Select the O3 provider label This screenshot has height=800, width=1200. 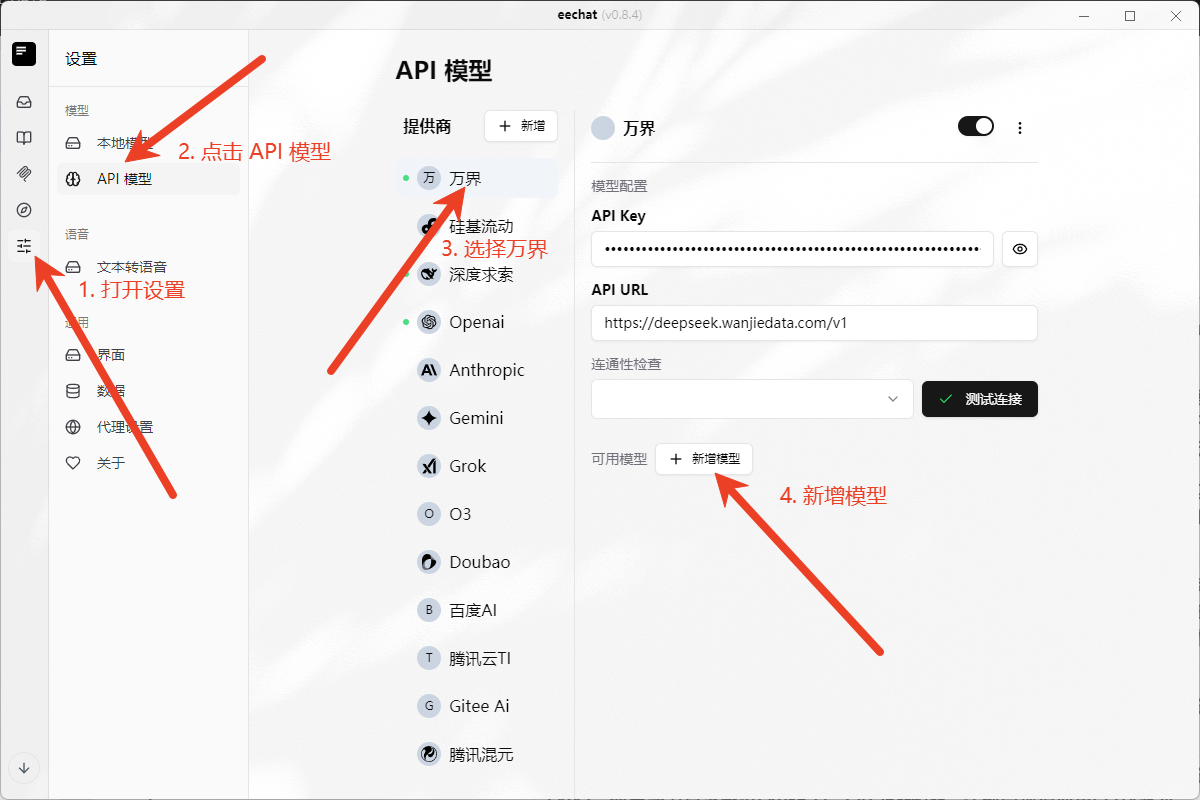(x=460, y=514)
